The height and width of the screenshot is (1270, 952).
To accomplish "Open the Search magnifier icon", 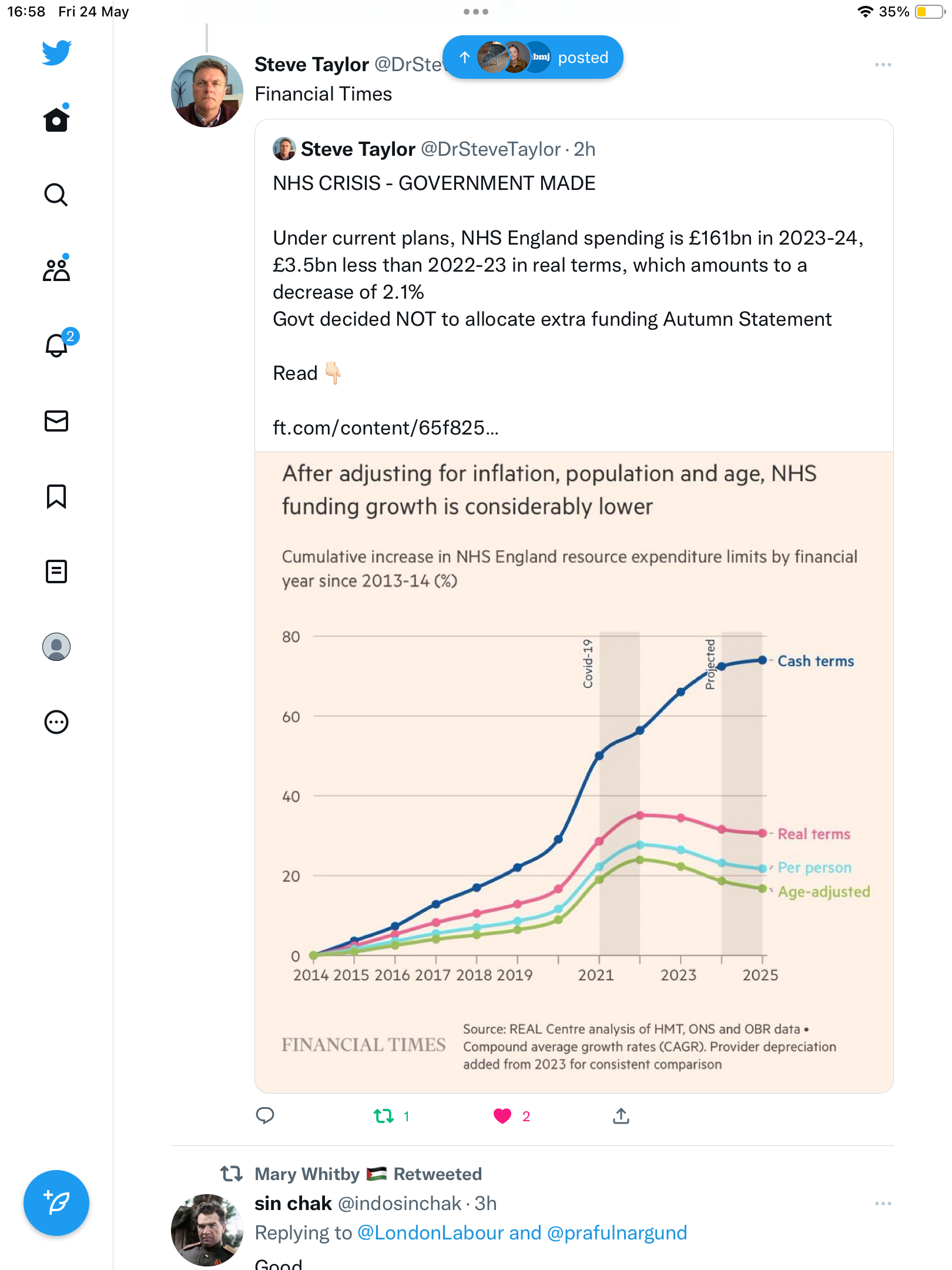I will pyautogui.click(x=56, y=195).
